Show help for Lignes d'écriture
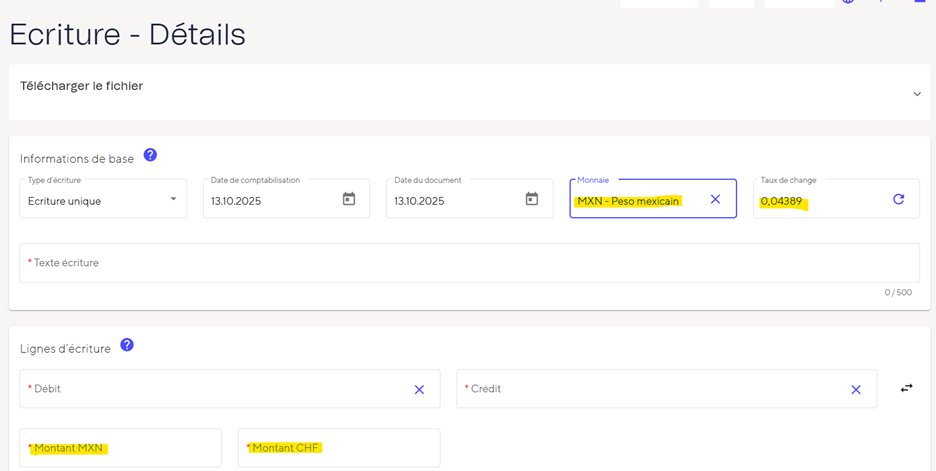Screen dimensions: 936x471 (x=127, y=345)
